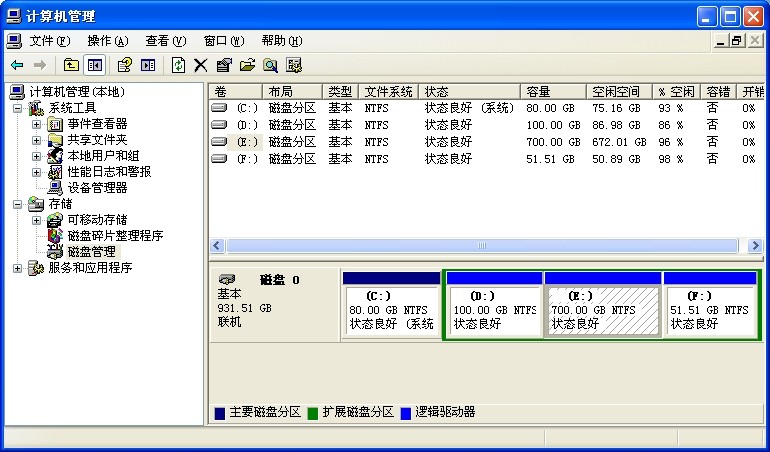Screen dimensions: 770x452
Task: Click the Back arrow toolbar icon
Action: 17,65
